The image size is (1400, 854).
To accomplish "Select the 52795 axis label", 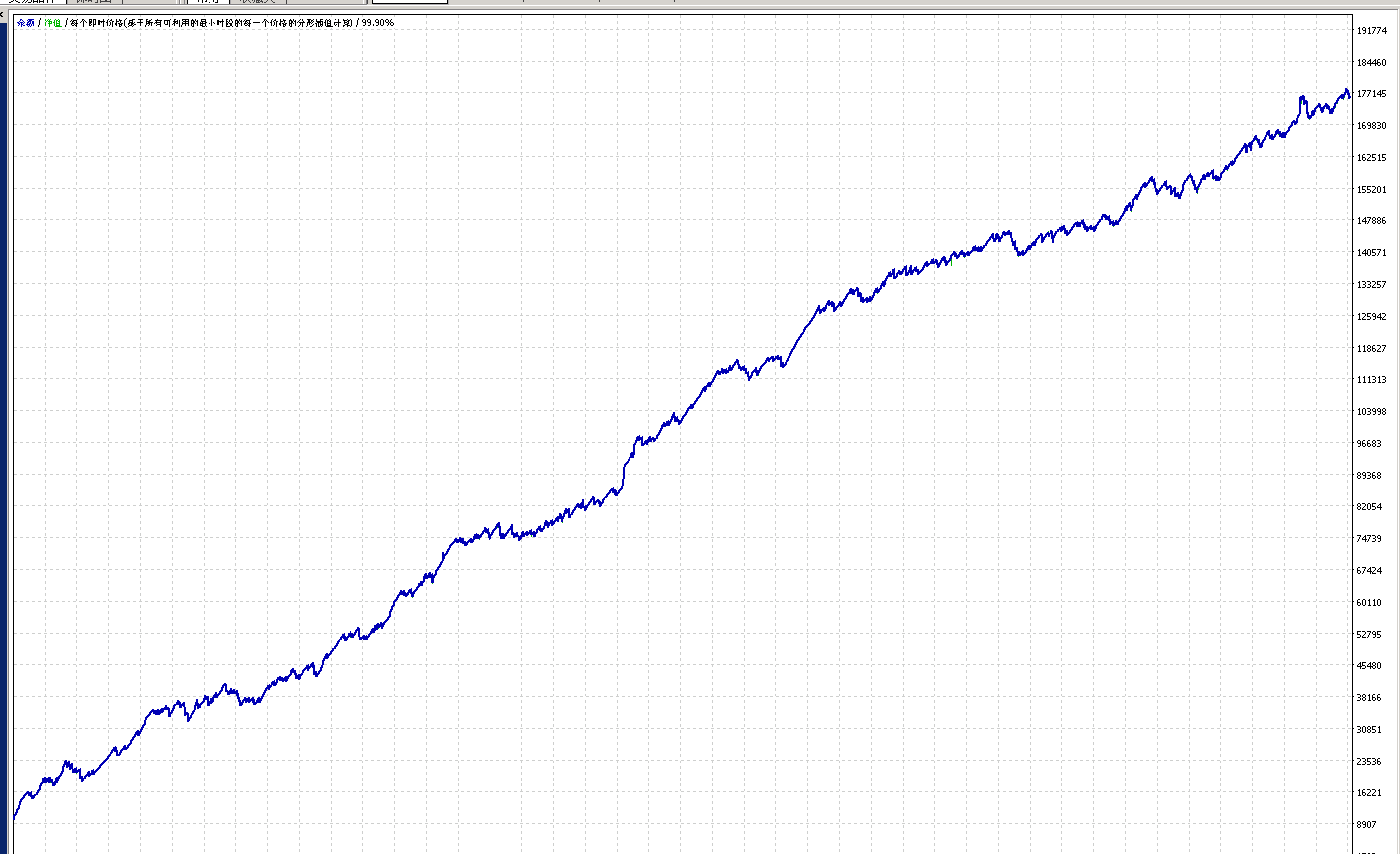I will click(x=1369, y=635).
